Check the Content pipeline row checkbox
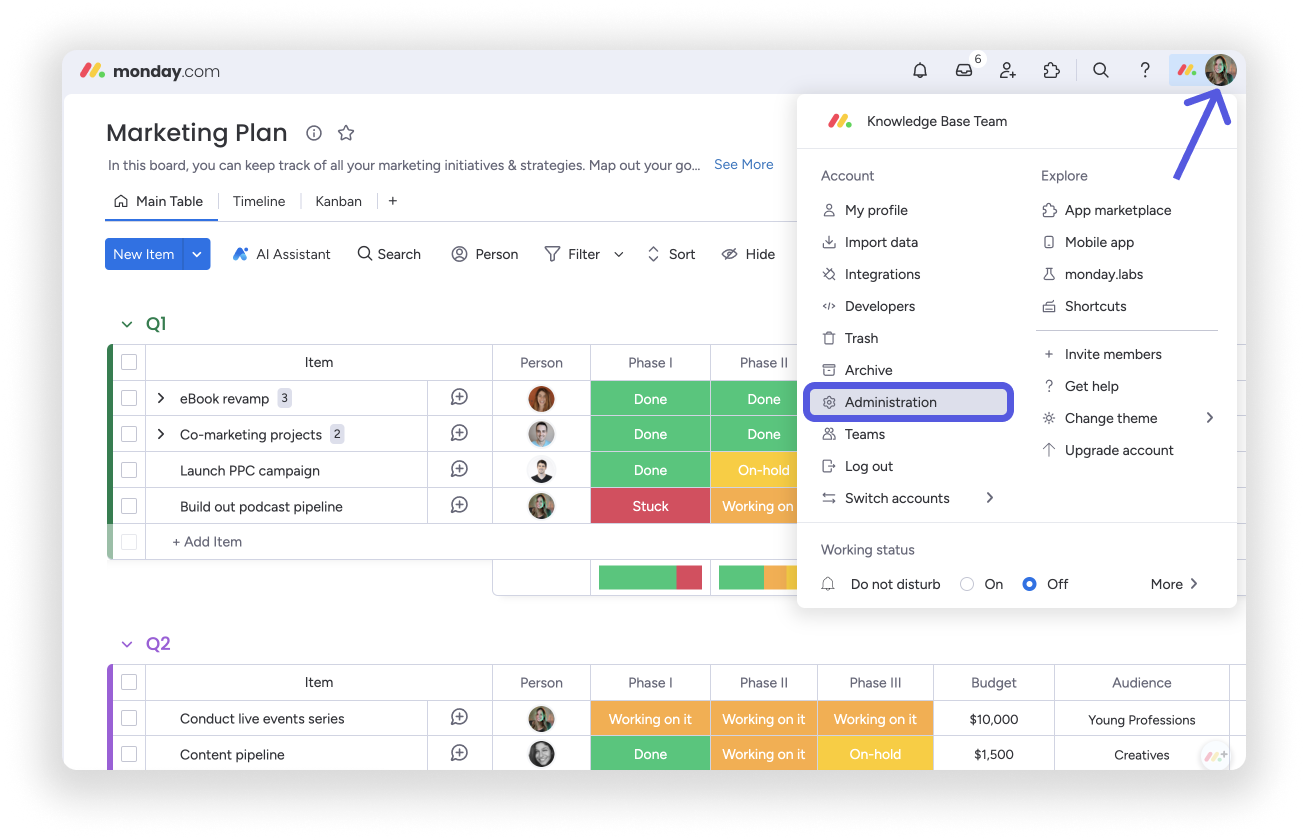 pyautogui.click(x=129, y=754)
